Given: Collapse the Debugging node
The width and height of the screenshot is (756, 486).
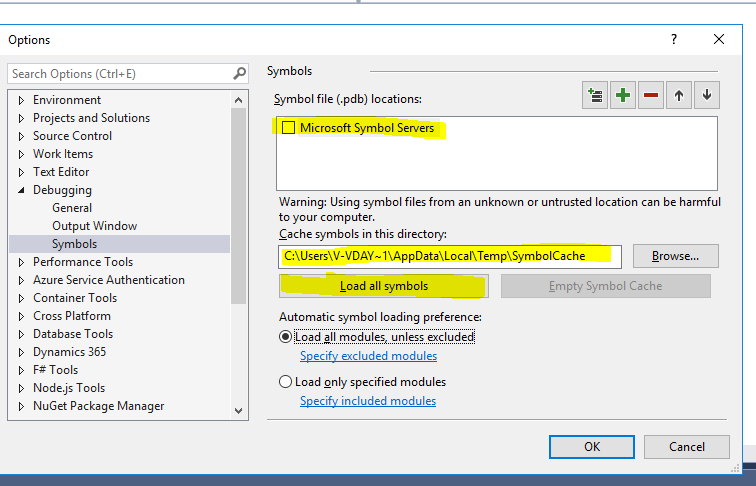Looking at the screenshot, I should tap(21, 190).
